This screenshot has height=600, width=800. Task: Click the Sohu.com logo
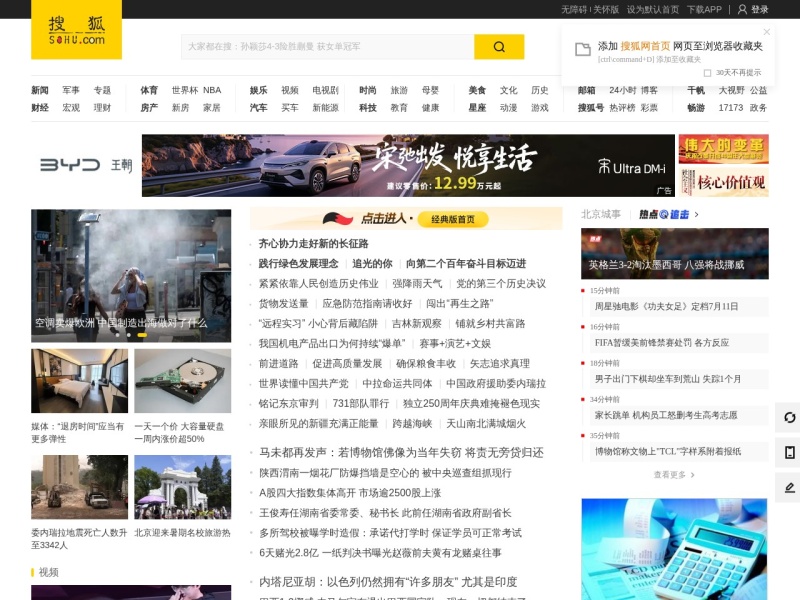pos(77,30)
